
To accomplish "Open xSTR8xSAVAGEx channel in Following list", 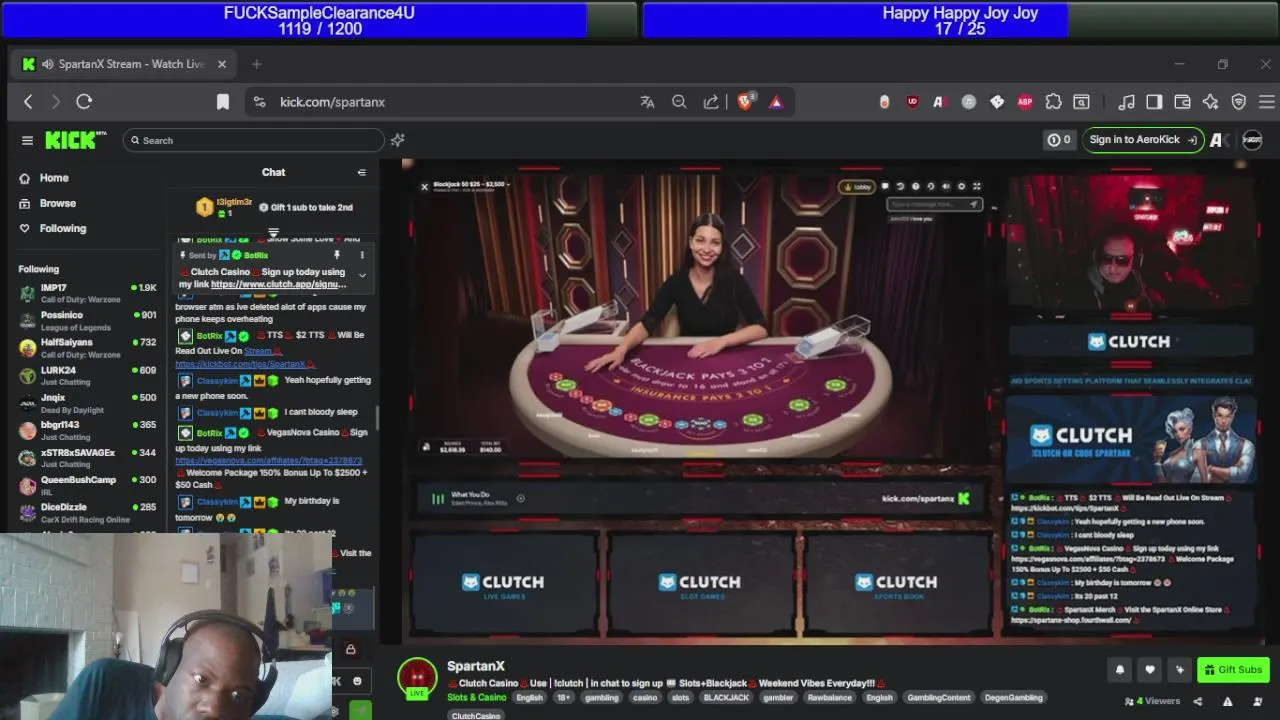I will click(88, 458).
